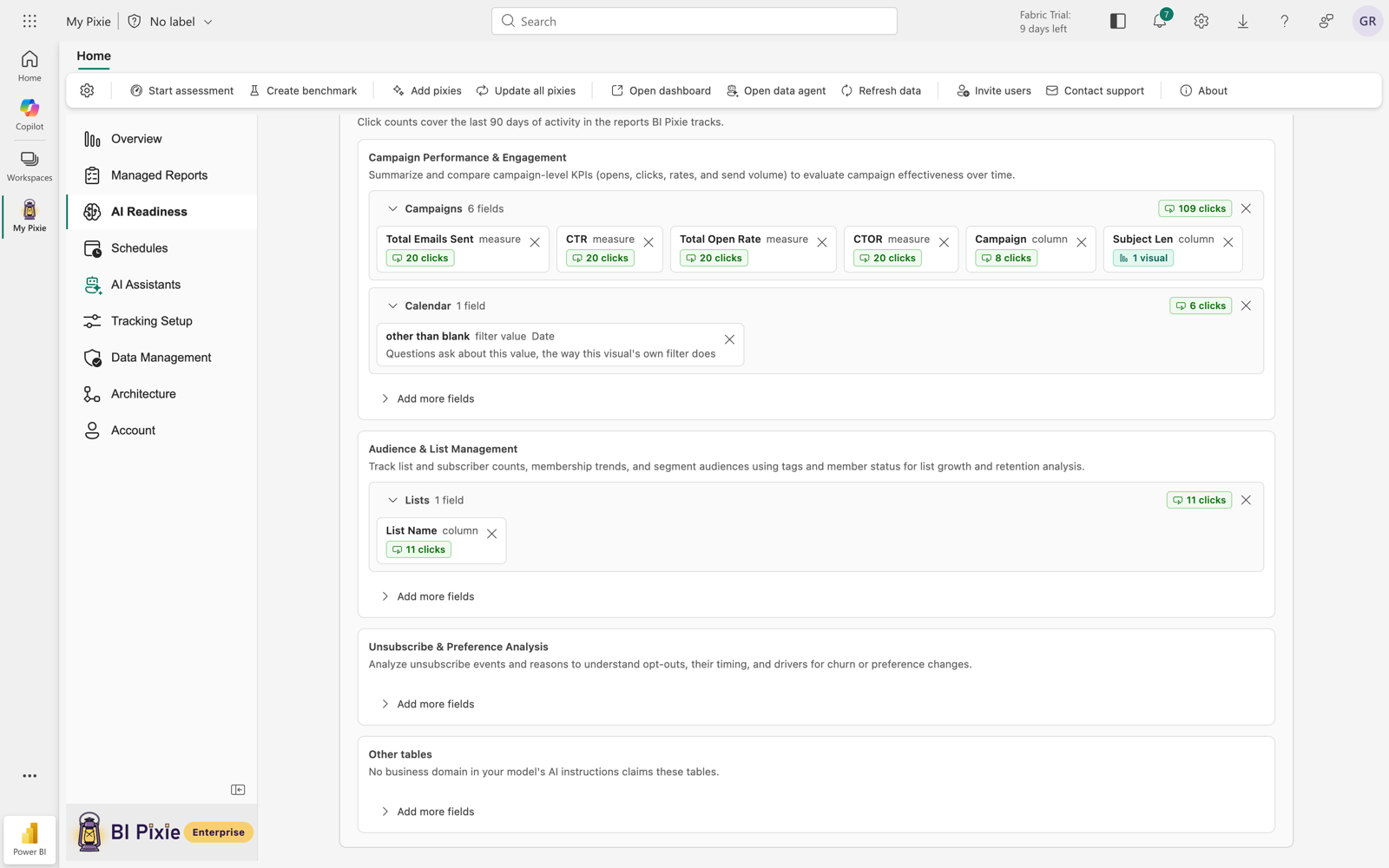Expand Add more fields under Audience & List
Screen dimensions: 1389x868
pos(428,596)
